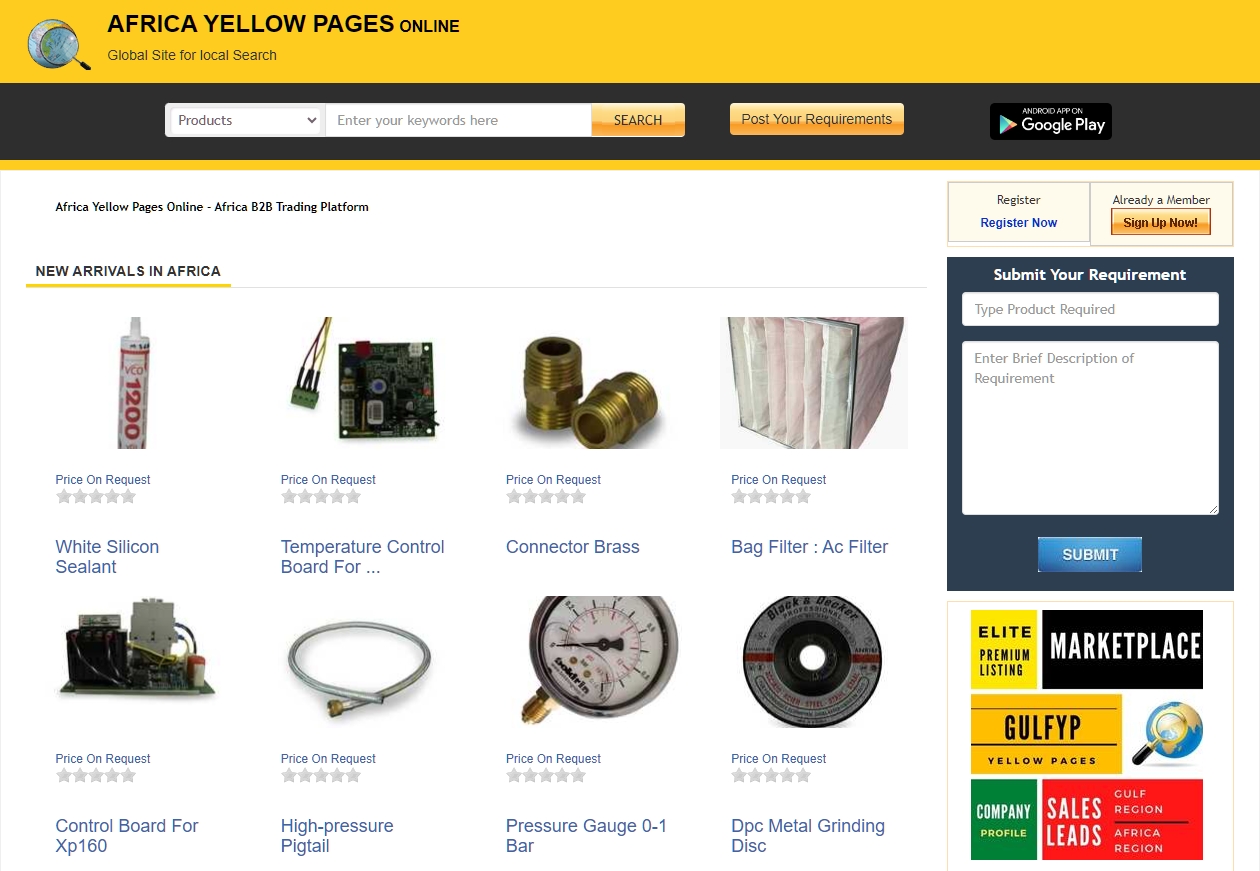Viewport: 1260px width, 871px height.
Task: Click Post Your Requirements button
Action: [x=816, y=119]
